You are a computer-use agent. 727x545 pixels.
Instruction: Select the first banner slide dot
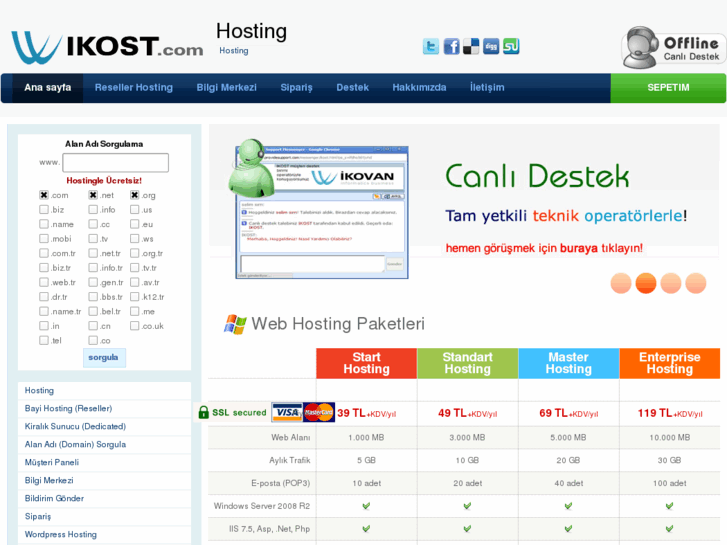pos(621,283)
